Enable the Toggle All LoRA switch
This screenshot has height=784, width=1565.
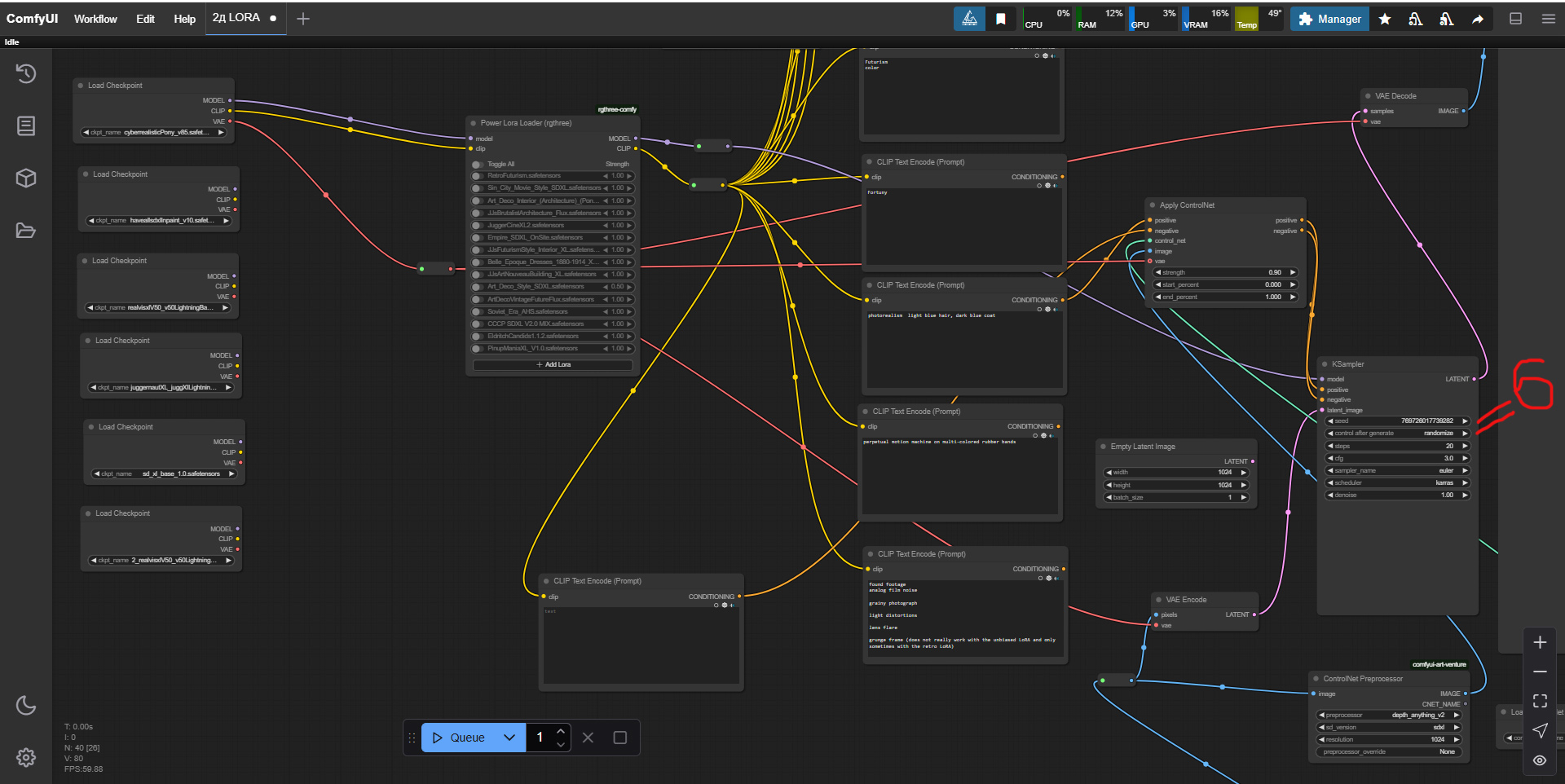(478, 165)
